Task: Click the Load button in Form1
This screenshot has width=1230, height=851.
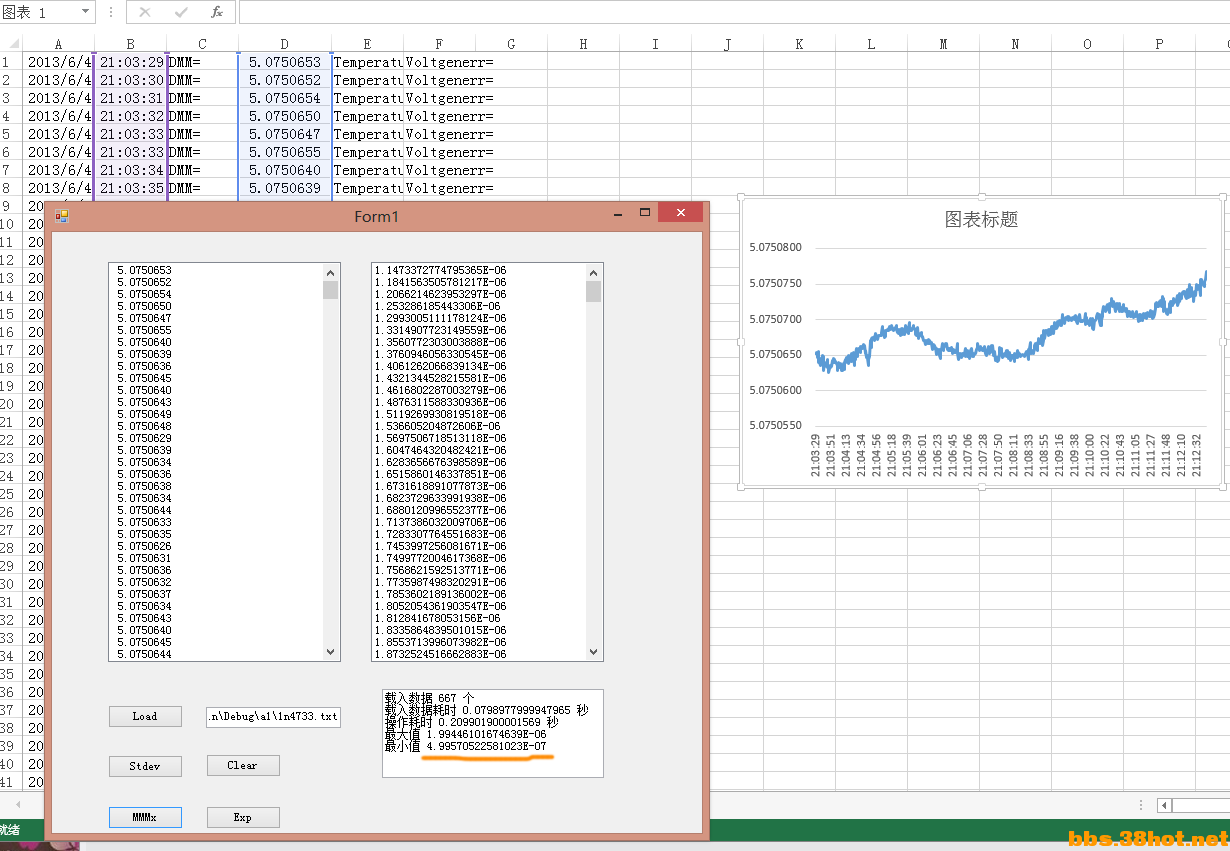Action: point(145,716)
